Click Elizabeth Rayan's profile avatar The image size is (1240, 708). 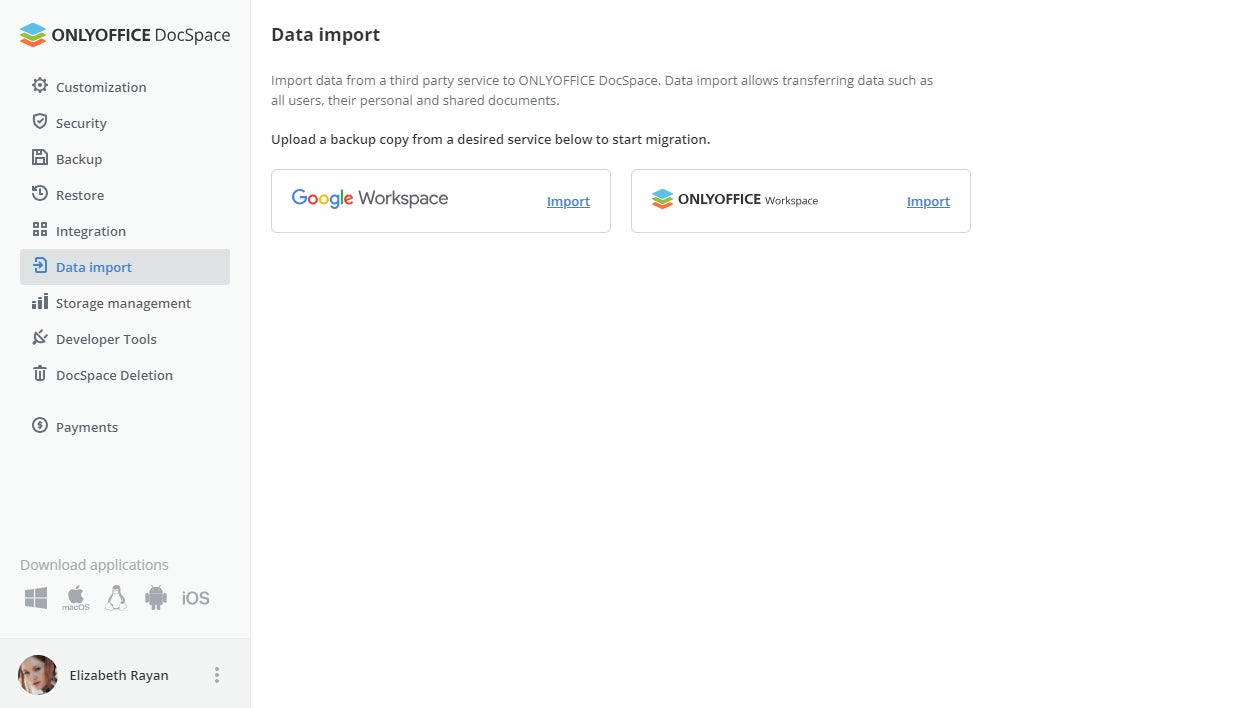38,675
